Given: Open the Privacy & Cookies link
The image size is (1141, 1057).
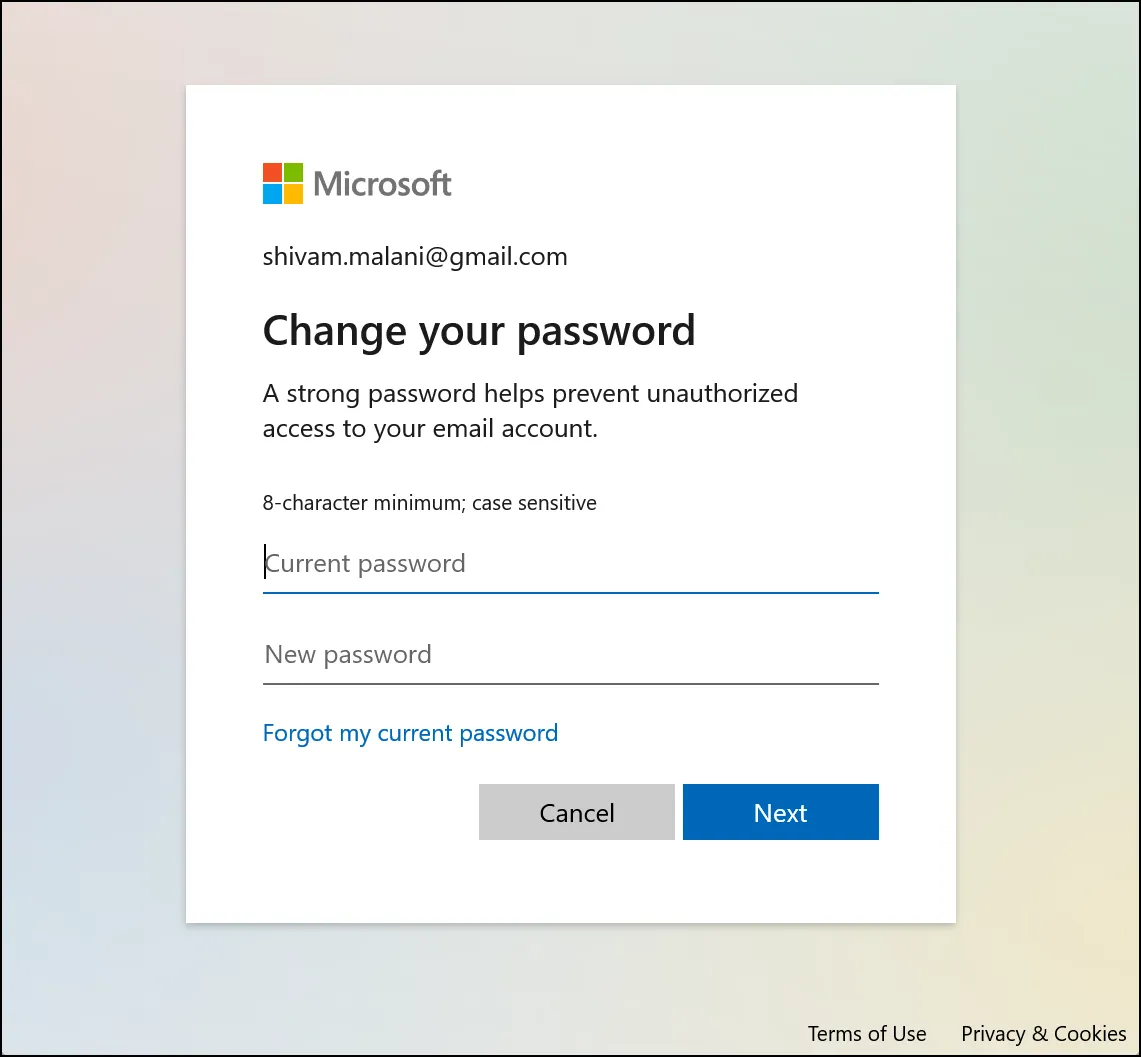Looking at the screenshot, I should (1044, 1034).
